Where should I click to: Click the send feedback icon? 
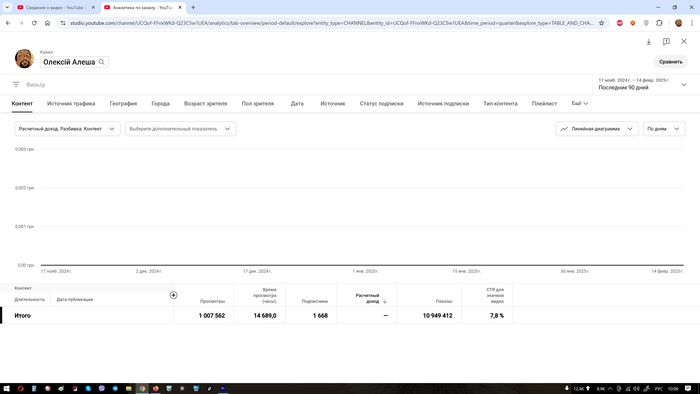666,41
